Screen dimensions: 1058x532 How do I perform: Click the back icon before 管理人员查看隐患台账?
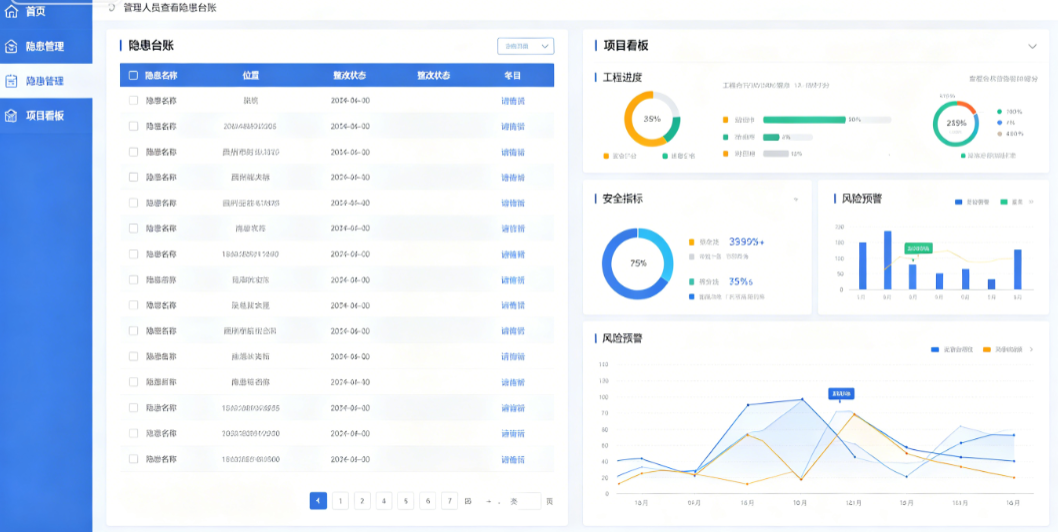coord(111,7)
